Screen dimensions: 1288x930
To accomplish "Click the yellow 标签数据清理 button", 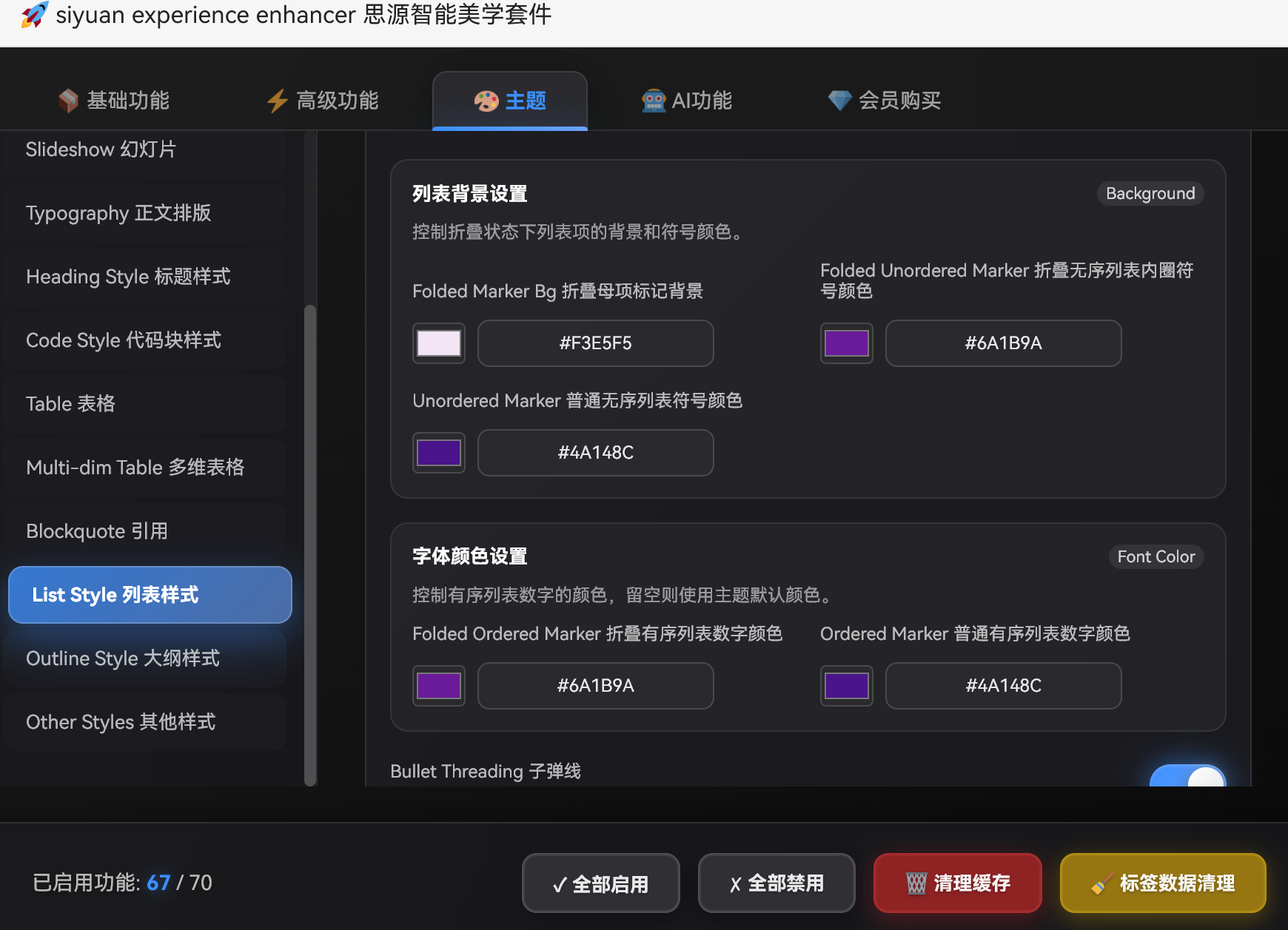I will [1163, 883].
